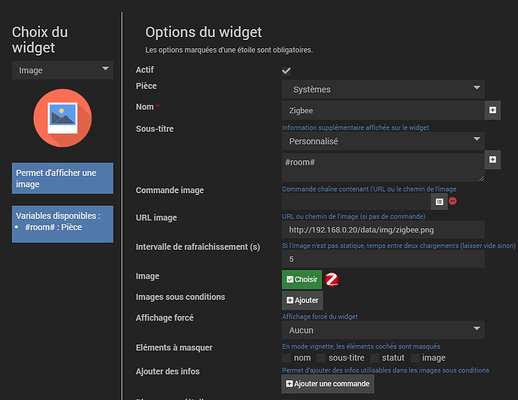Click the orange Image widget picture icon
518x400 pixels.
pyautogui.click(x=62, y=118)
